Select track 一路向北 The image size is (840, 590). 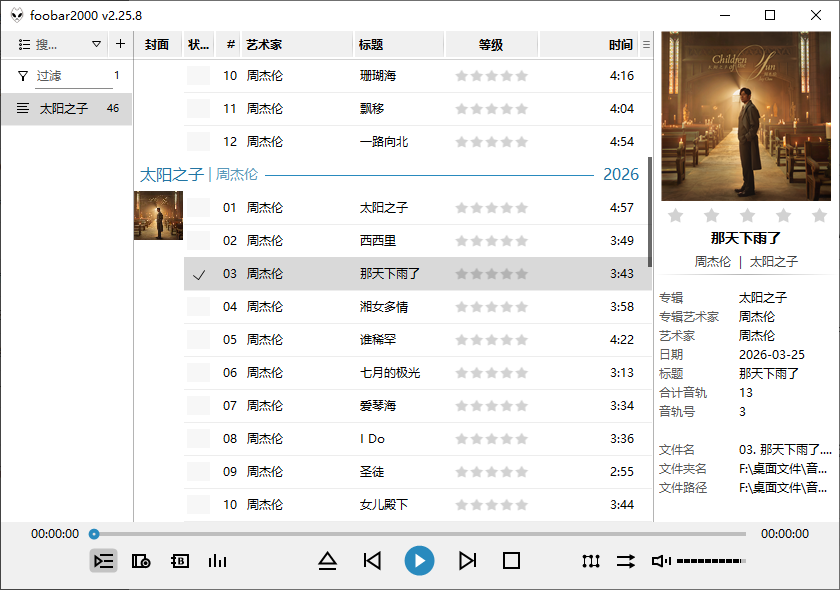click(418, 142)
